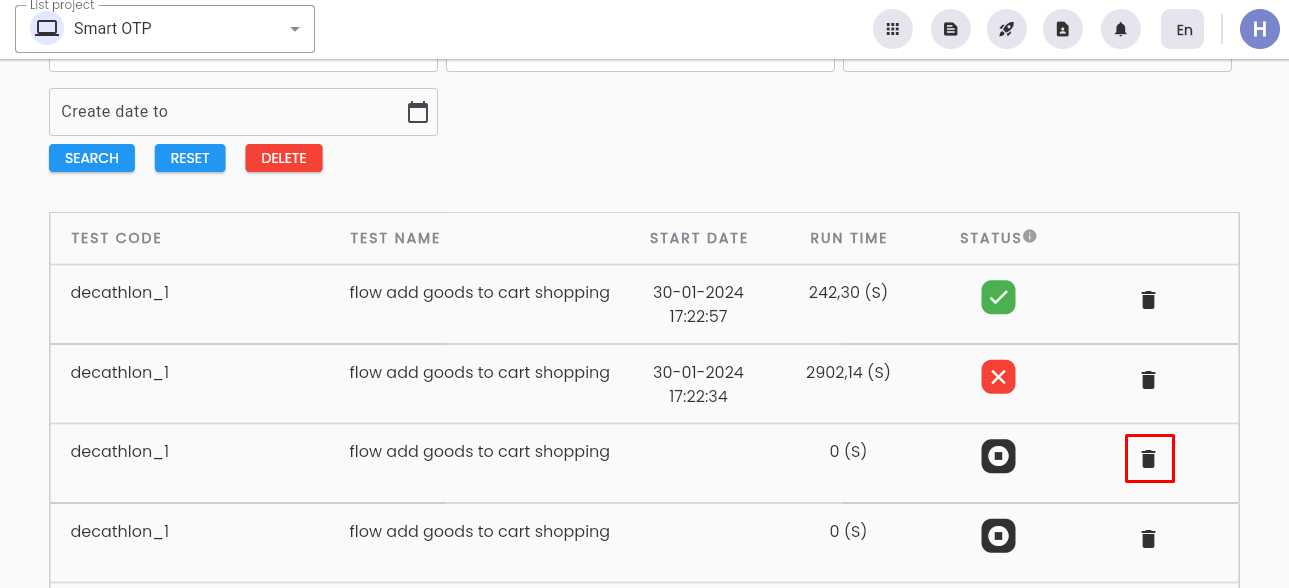Click the RUN TIME column header
This screenshot has width=1289, height=588.
[x=849, y=238]
